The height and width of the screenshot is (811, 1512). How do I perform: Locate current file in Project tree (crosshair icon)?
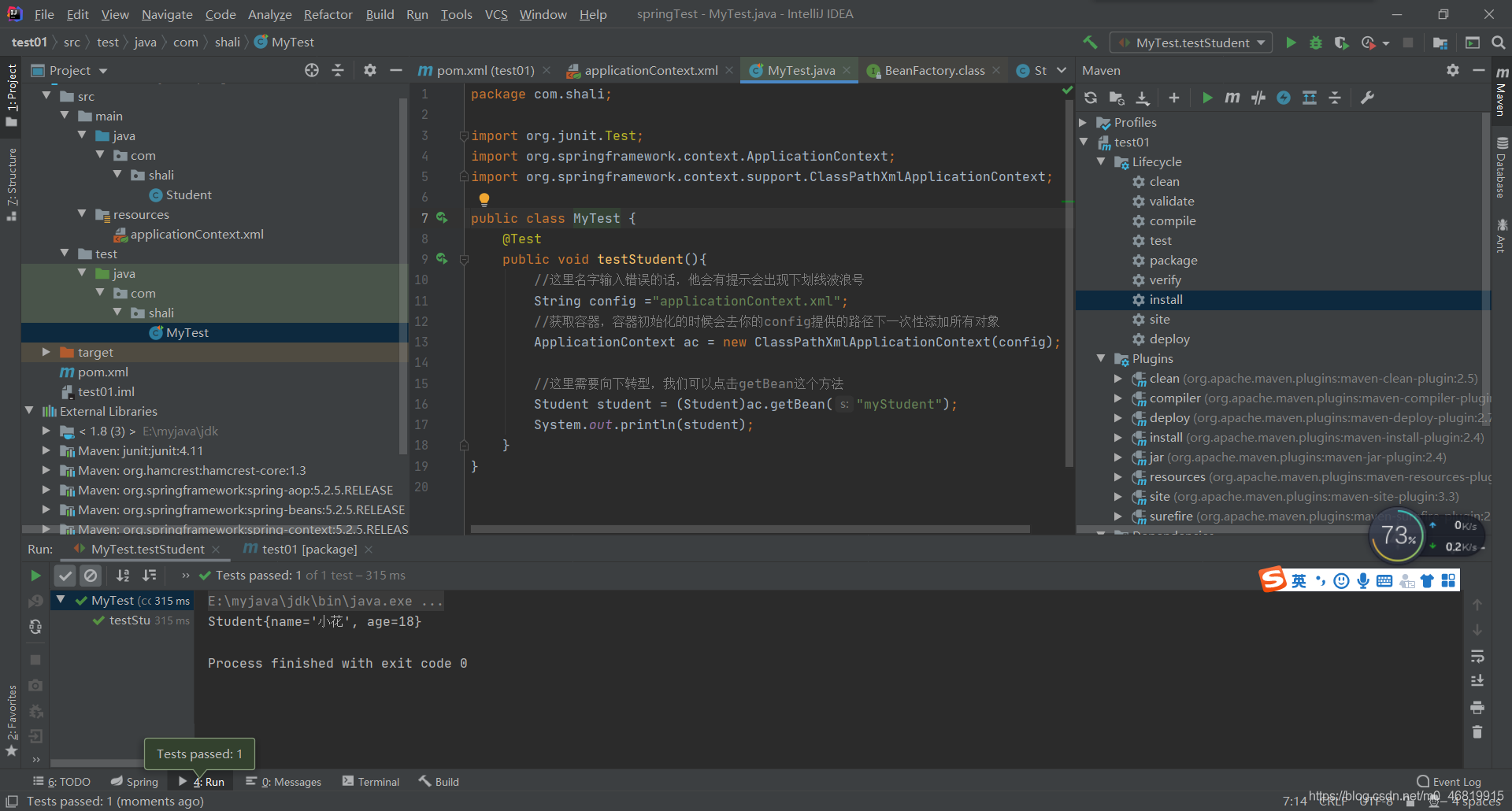[312, 70]
